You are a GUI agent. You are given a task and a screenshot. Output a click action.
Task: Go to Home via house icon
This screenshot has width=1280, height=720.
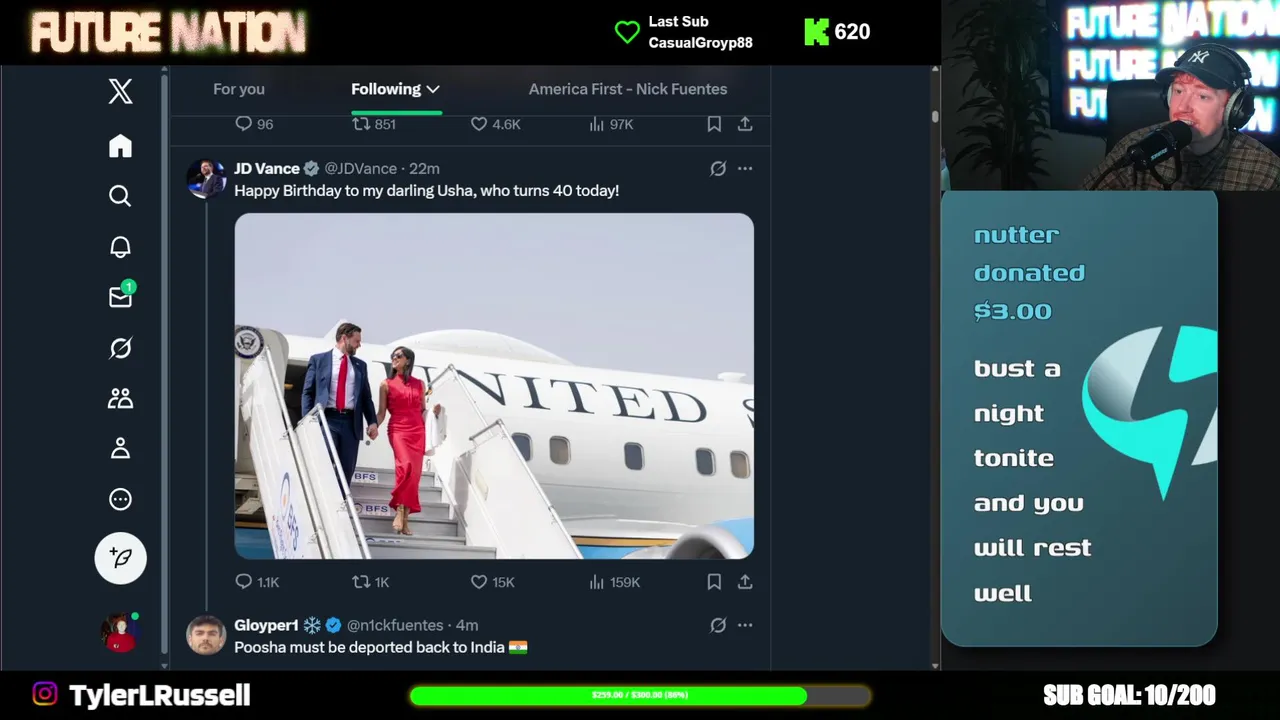(x=120, y=146)
